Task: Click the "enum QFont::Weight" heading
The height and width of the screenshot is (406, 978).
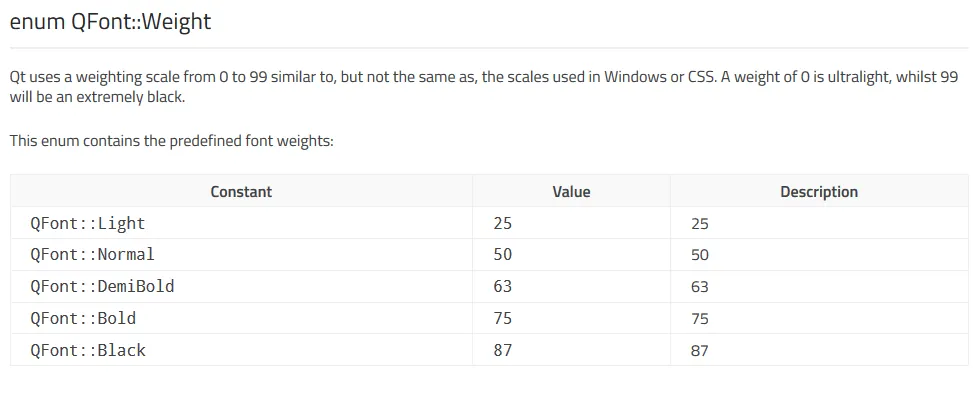Action: (x=111, y=22)
